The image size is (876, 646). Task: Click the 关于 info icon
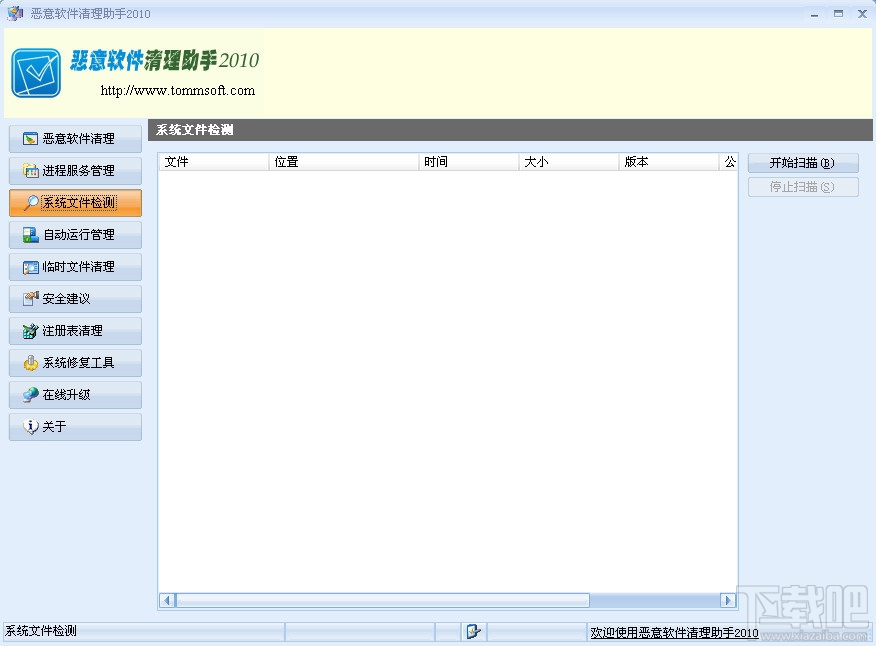point(30,427)
